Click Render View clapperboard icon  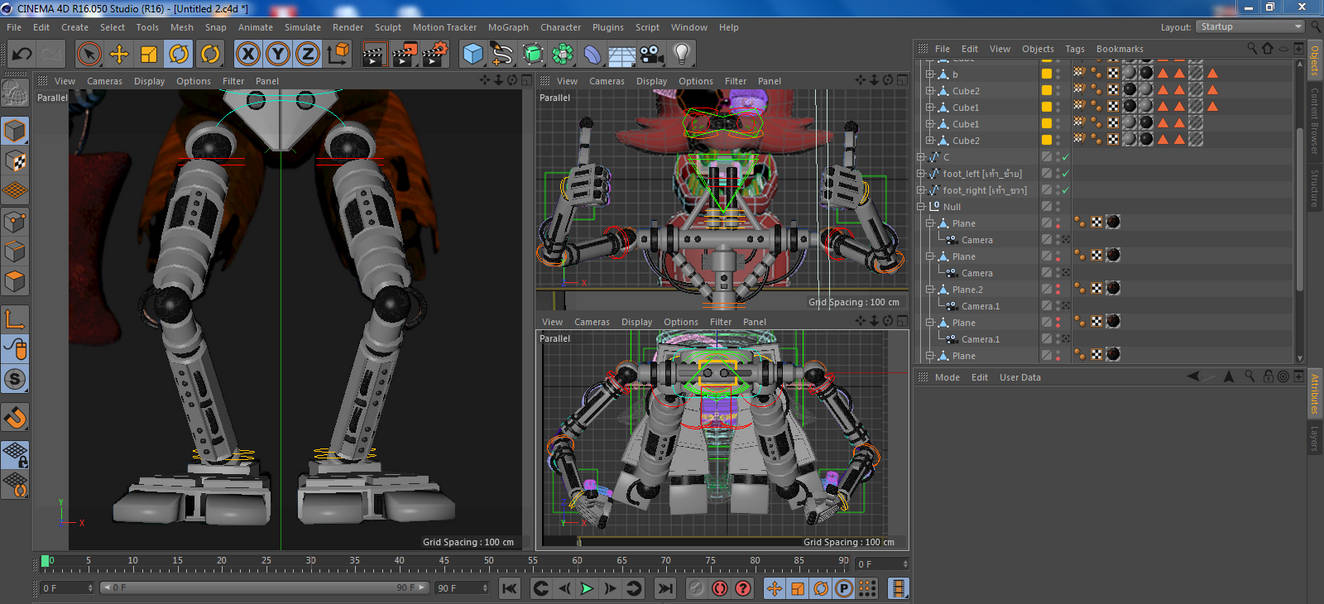tap(373, 54)
